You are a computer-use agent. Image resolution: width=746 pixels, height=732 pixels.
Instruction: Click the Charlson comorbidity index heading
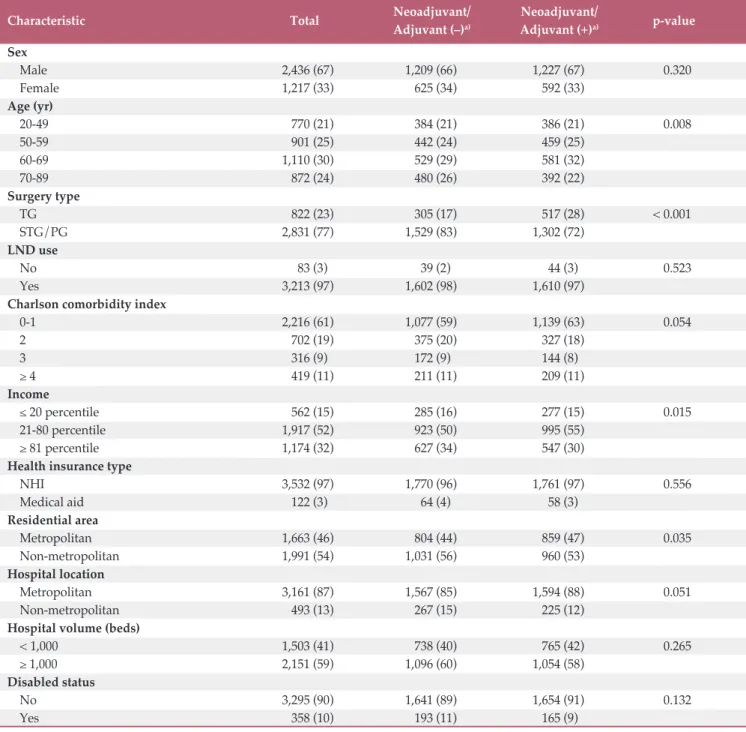[x=87, y=304]
